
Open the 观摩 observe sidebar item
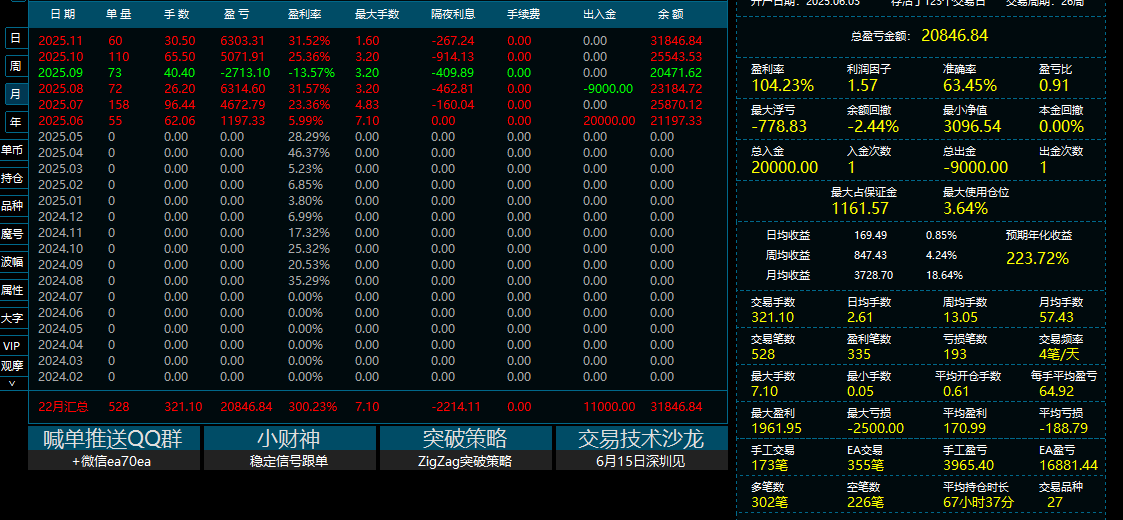pyautogui.click(x=12, y=366)
